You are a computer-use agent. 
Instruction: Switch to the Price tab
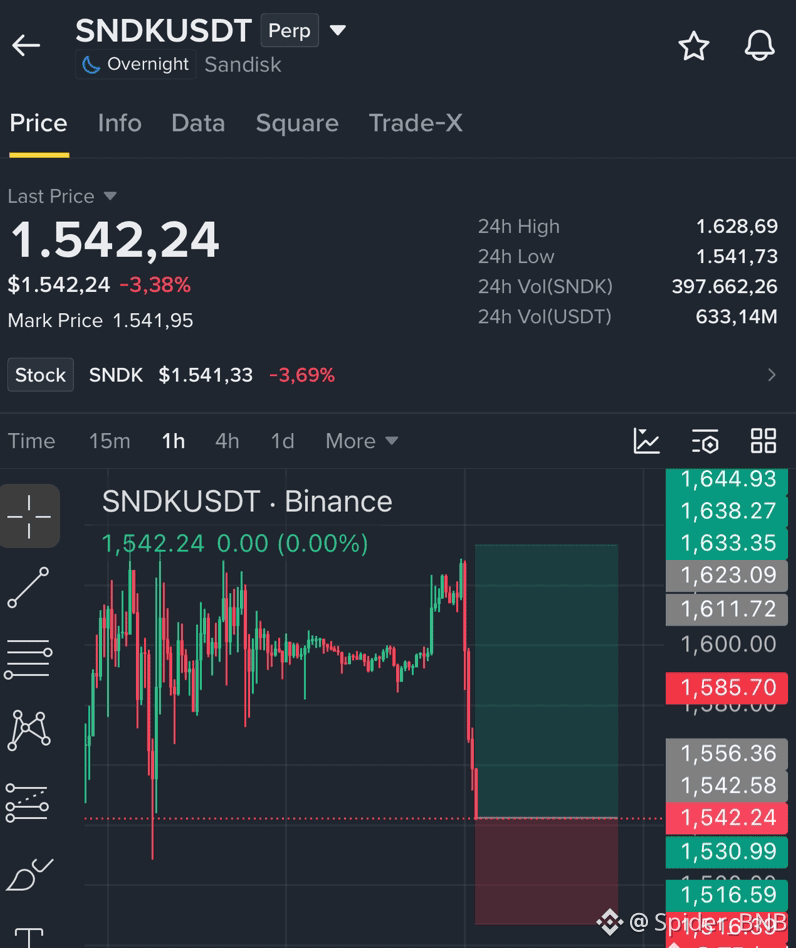pyautogui.click(x=39, y=123)
